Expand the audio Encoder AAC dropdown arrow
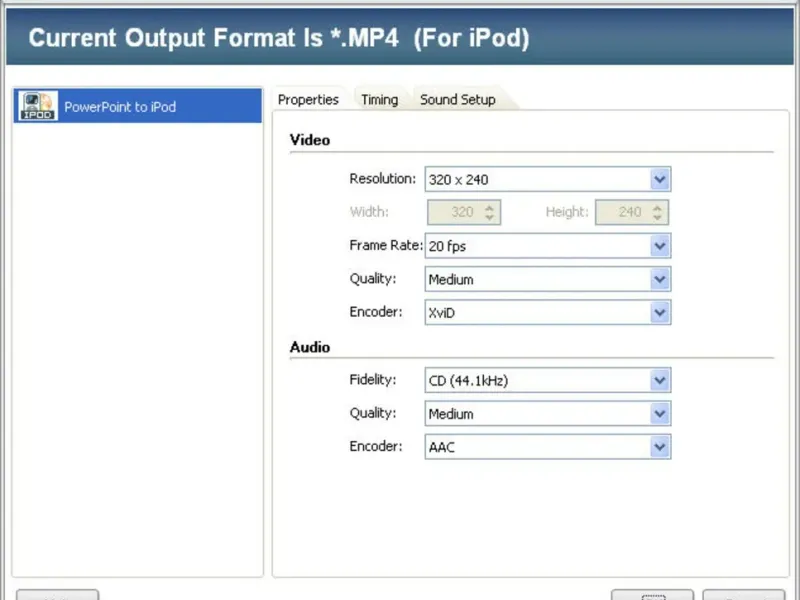 point(660,447)
